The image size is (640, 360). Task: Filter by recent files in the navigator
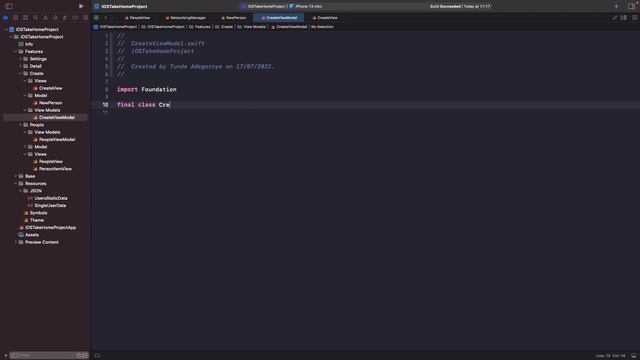[x=80, y=356]
